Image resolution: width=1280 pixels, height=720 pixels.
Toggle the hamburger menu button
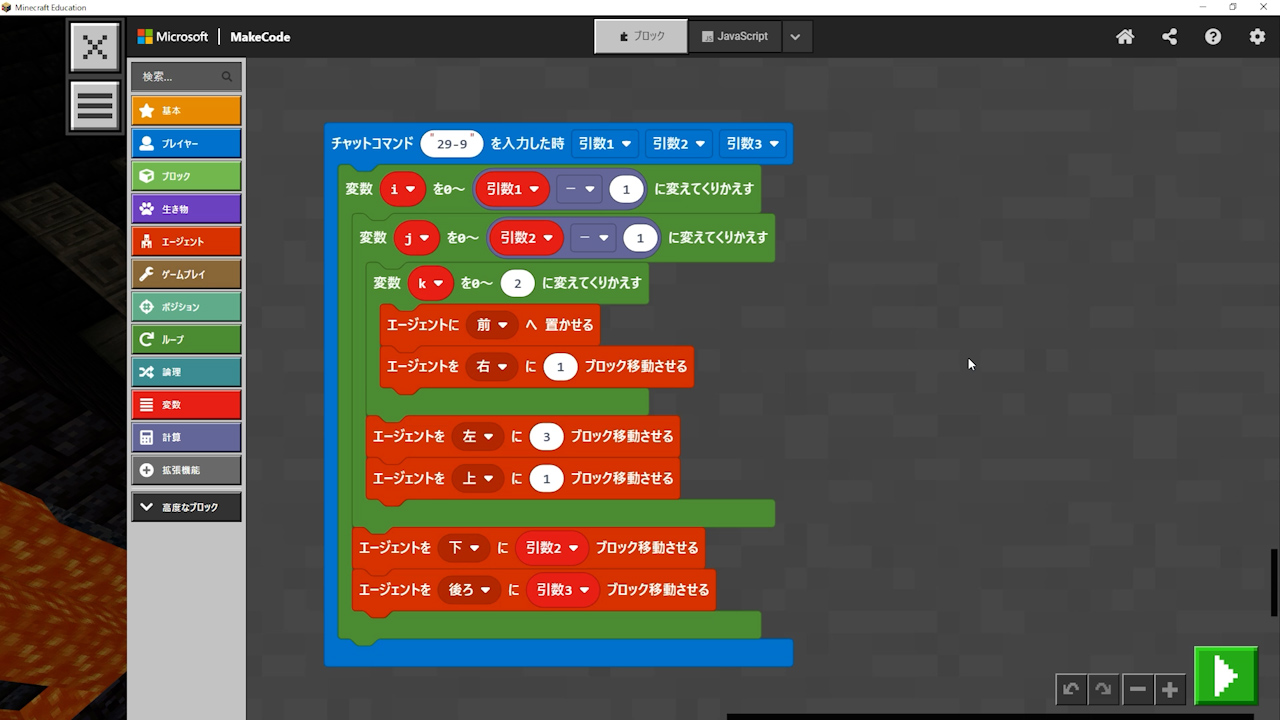coord(95,105)
